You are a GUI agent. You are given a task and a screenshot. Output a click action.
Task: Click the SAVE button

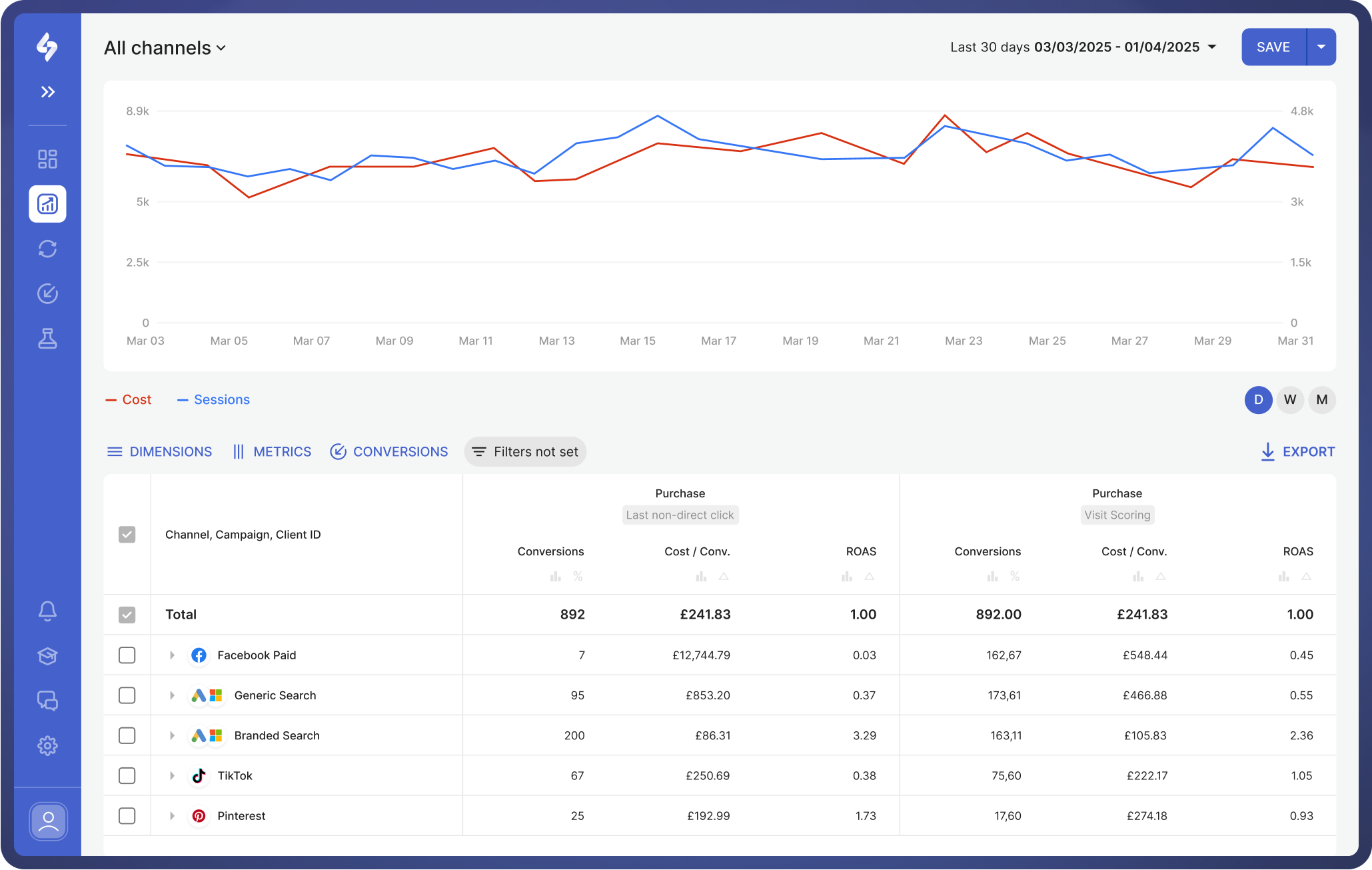(x=1273, y=47)
